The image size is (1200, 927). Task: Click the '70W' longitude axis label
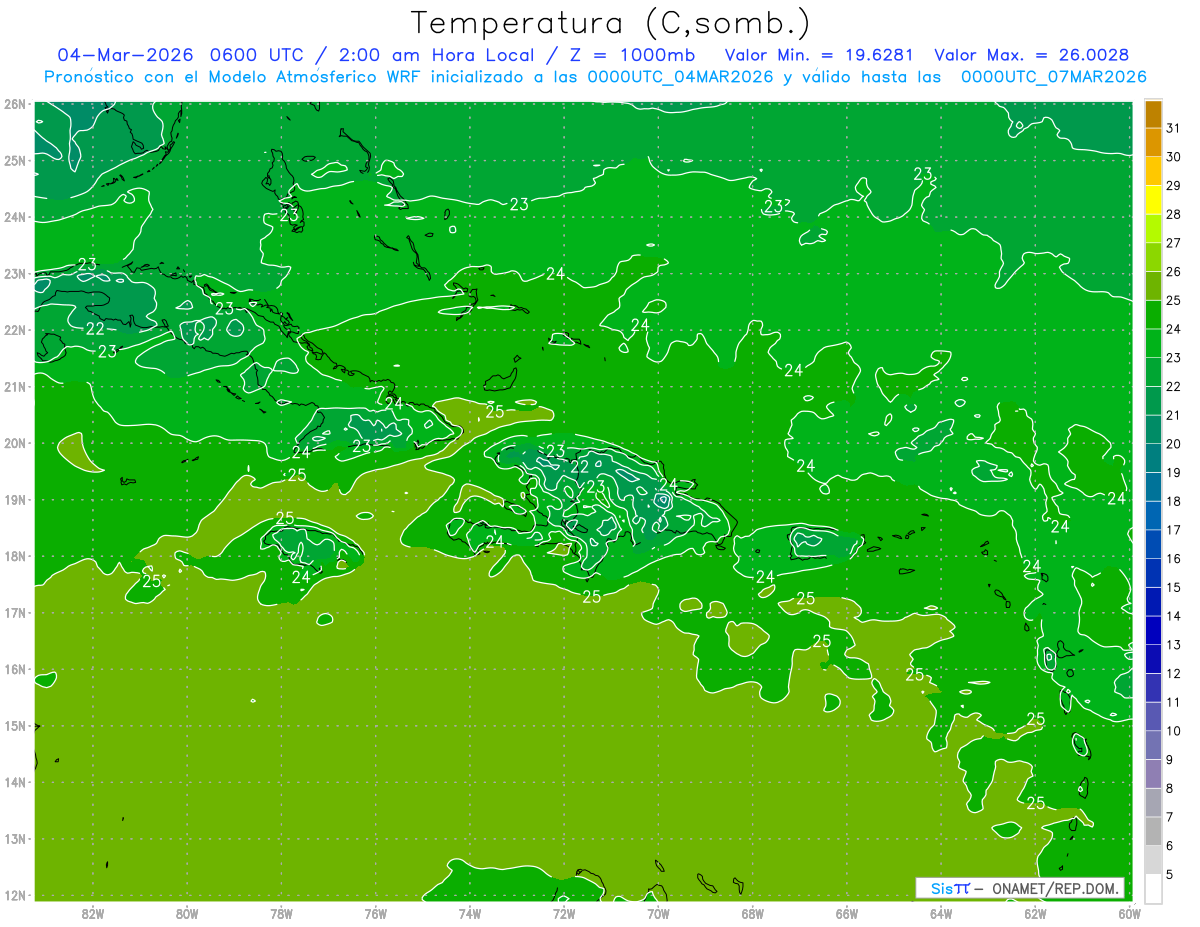(x=658, y=913)
